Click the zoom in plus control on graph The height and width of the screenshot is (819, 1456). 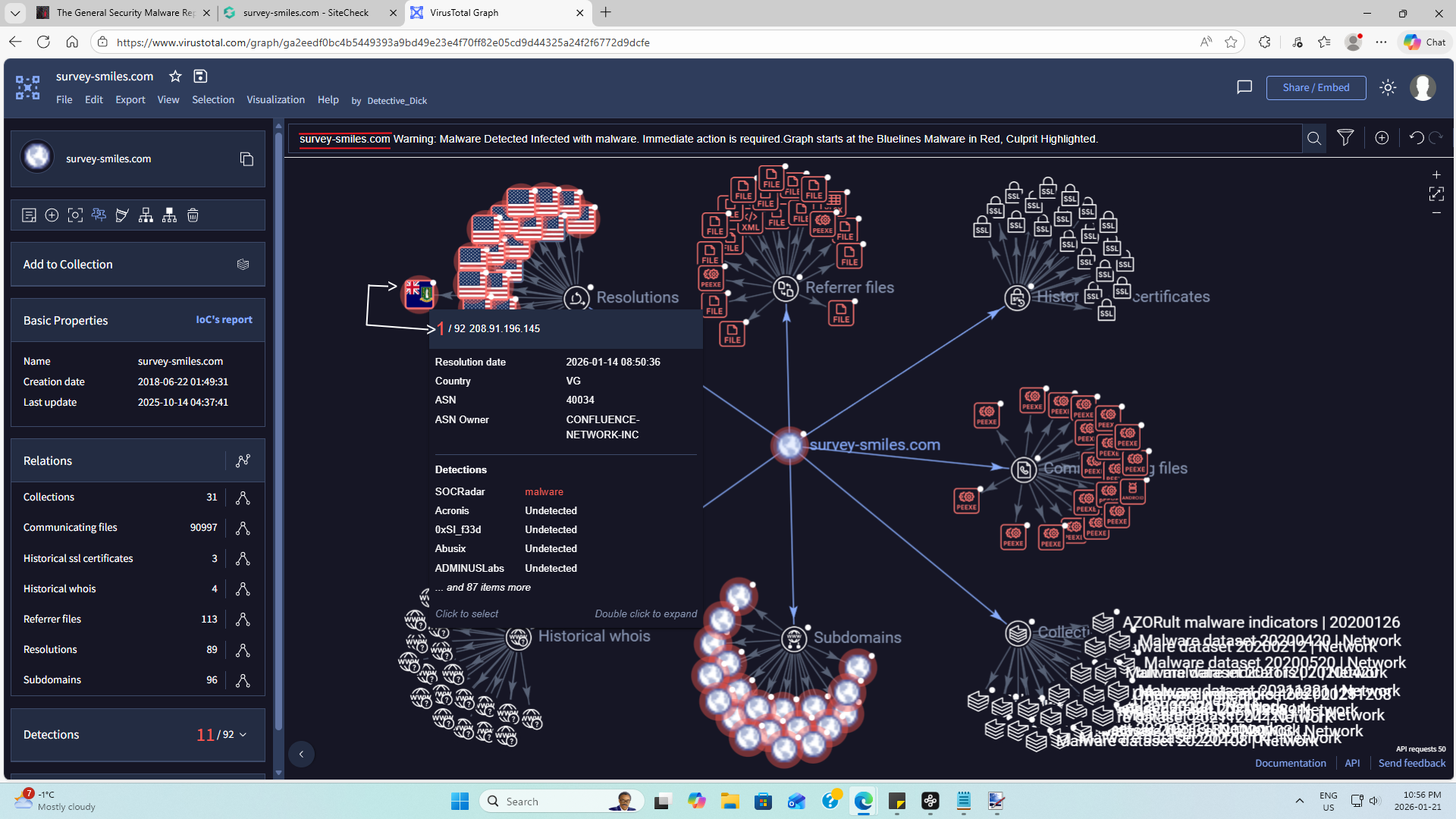(1436, 174)
